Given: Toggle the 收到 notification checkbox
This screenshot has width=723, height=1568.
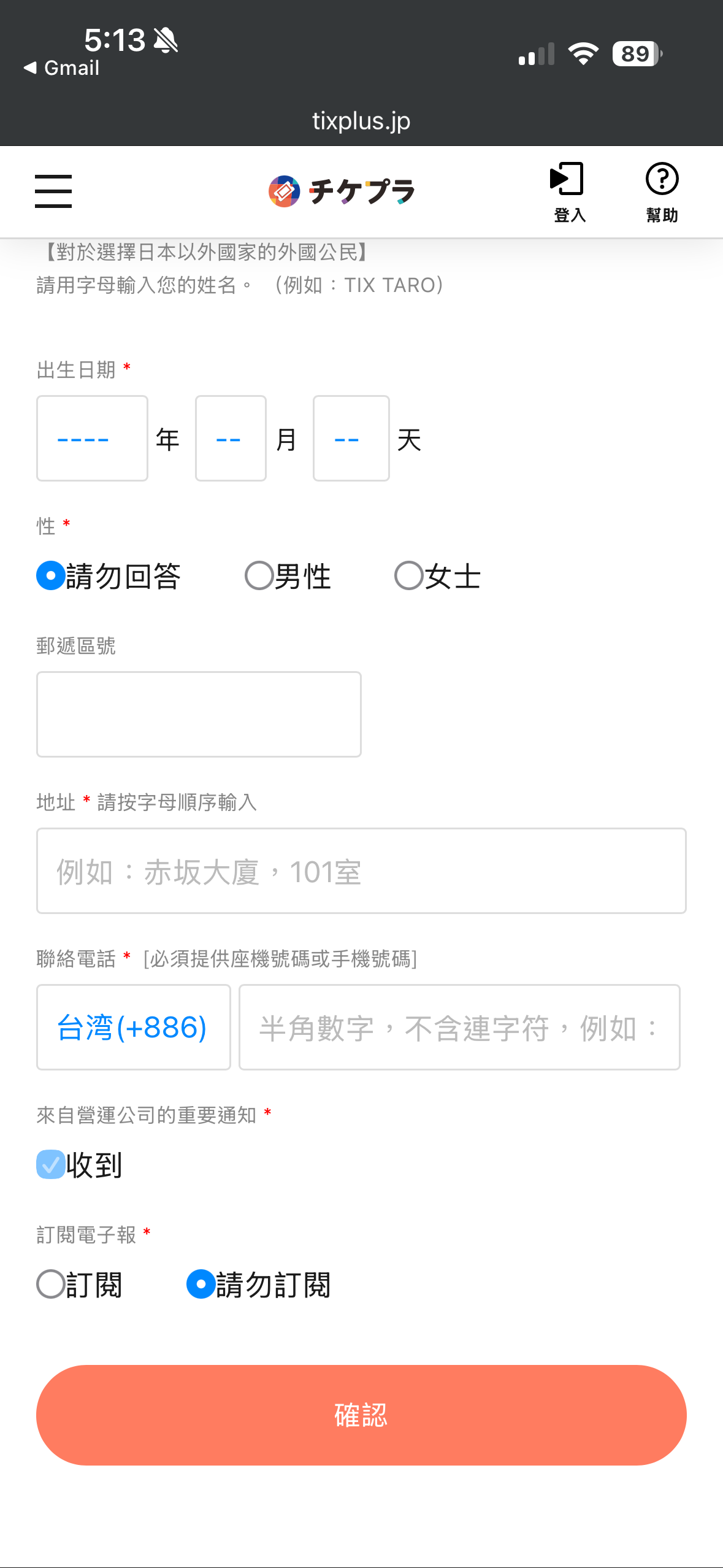Looking at the screenshot, I should pos(51,1164).
